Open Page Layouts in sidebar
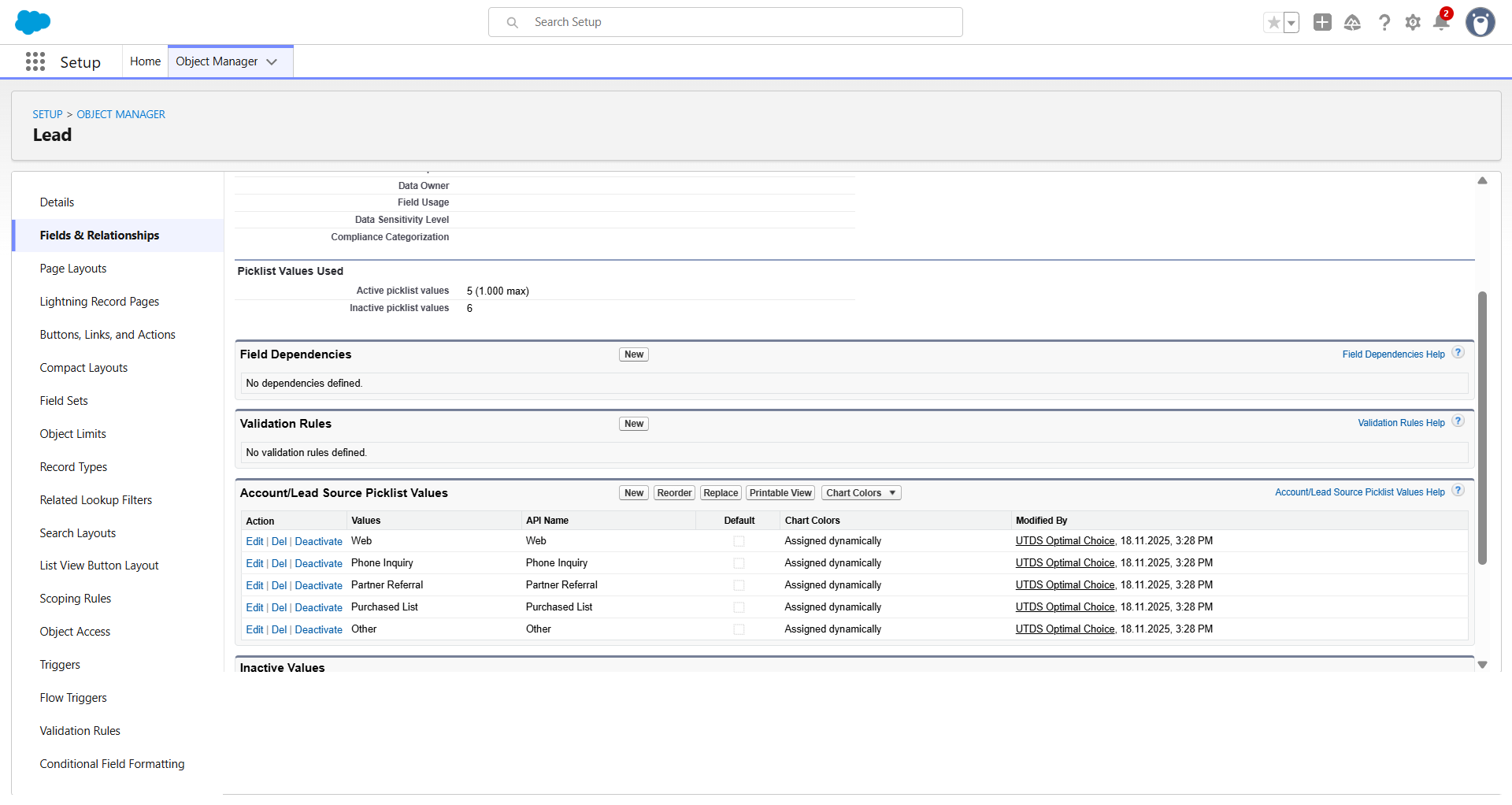1512x805 pixels. pos(73,269)
